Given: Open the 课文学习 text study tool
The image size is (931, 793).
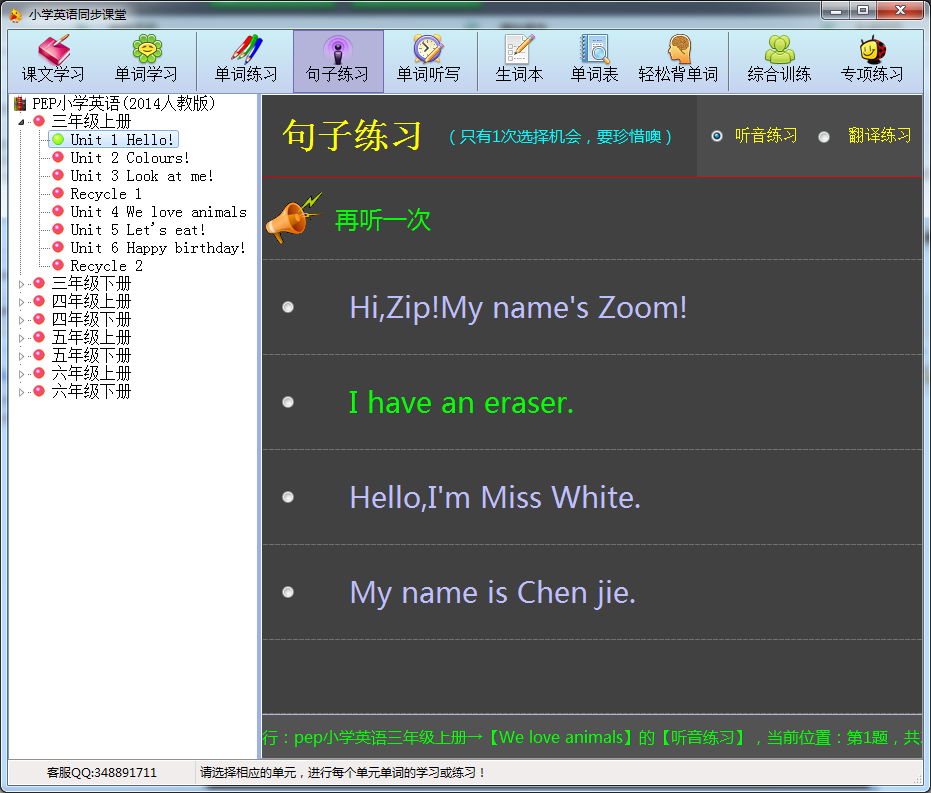Looking at the screenshot, I should tap(53, 60).
